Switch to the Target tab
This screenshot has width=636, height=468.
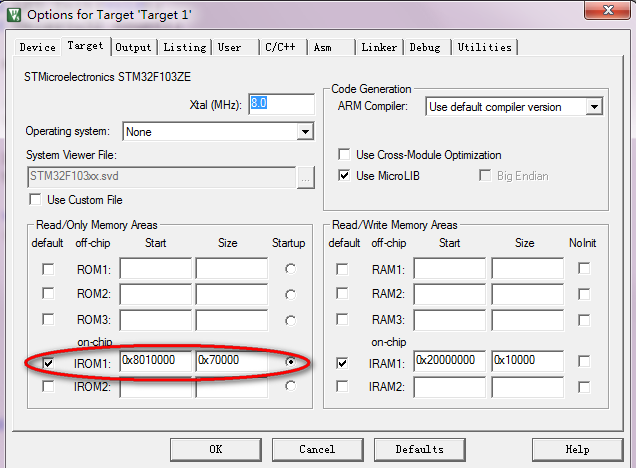tap(86, 46)
